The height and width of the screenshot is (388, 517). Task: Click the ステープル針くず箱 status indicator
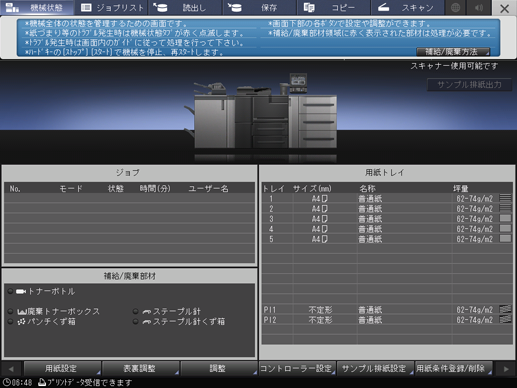click(135, 321)
